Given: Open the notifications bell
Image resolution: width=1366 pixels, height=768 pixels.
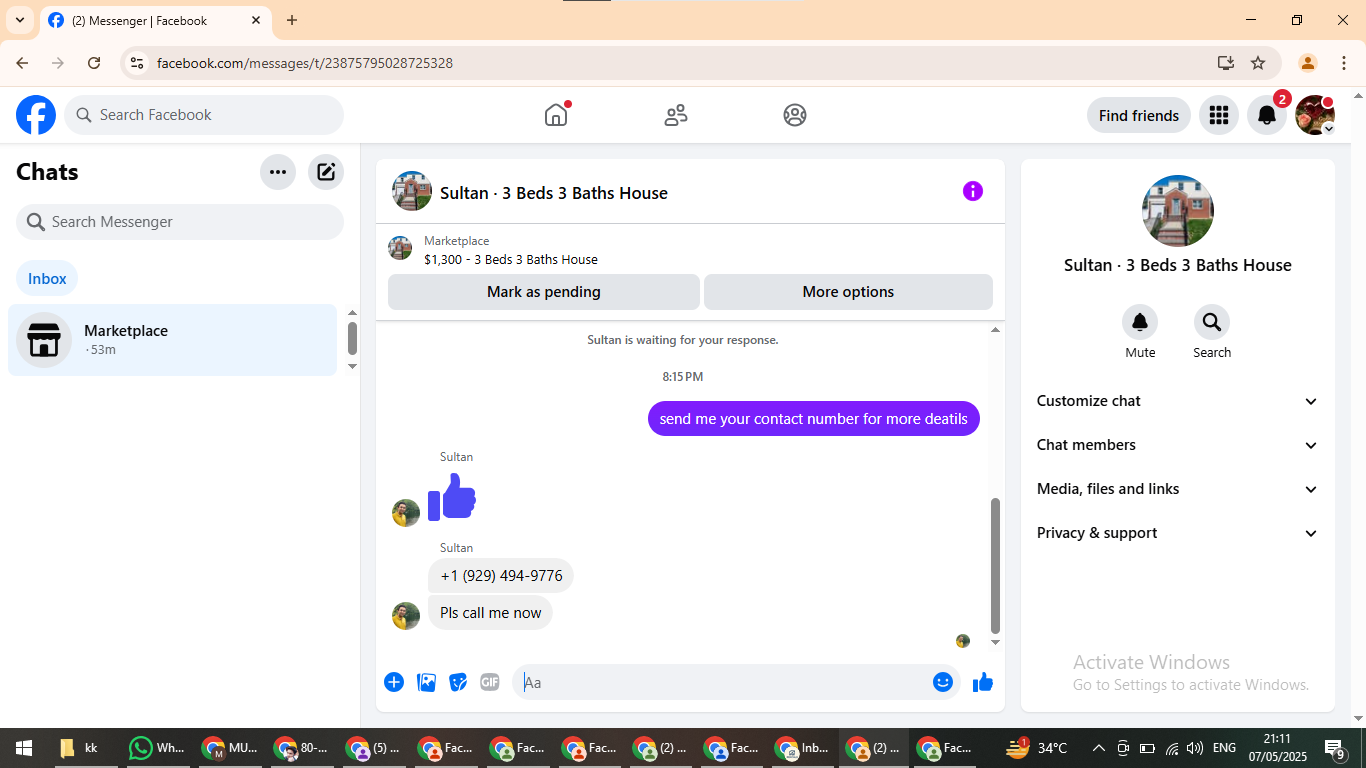Looking at the screenshot, I should click(x=1267, y=115).
